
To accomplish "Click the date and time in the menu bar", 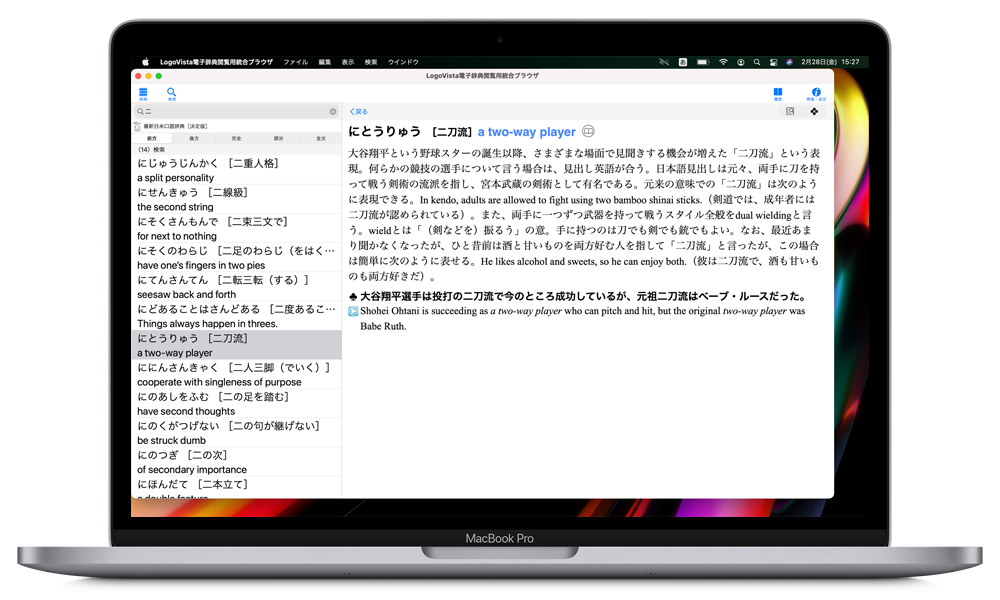I will coord(830,62).
